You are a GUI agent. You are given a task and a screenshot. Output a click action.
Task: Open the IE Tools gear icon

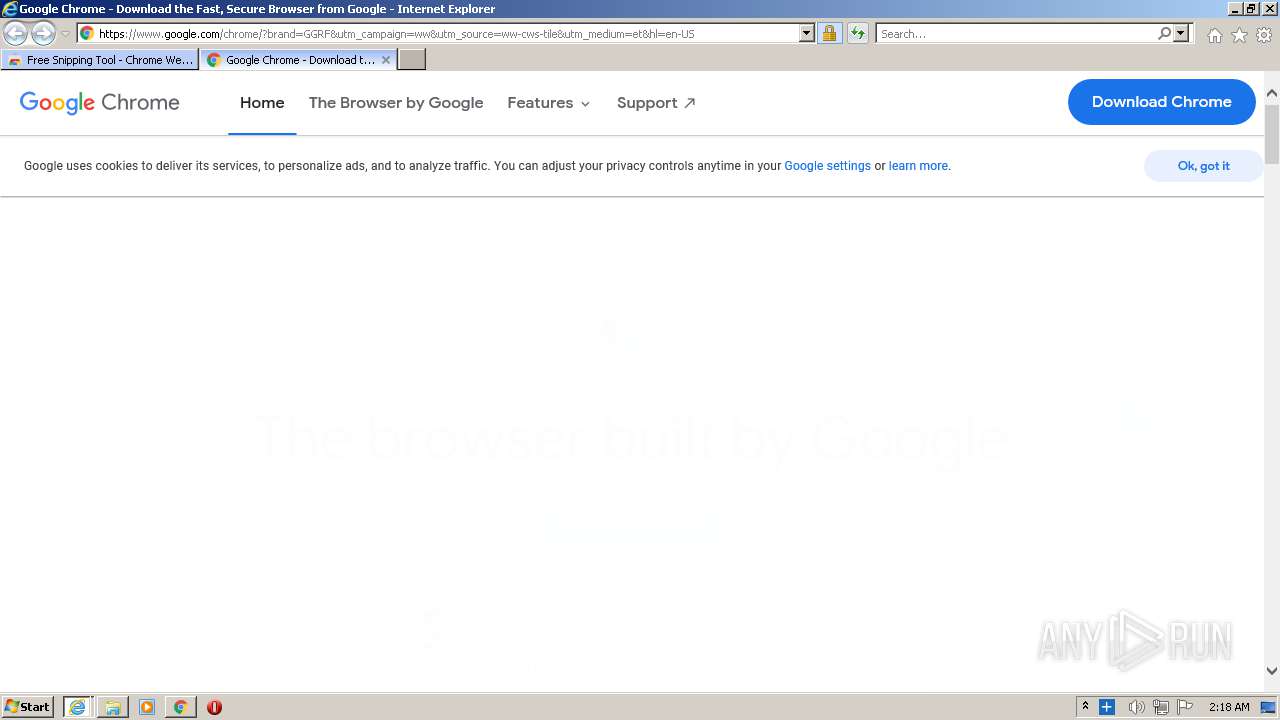[1264, 35]
